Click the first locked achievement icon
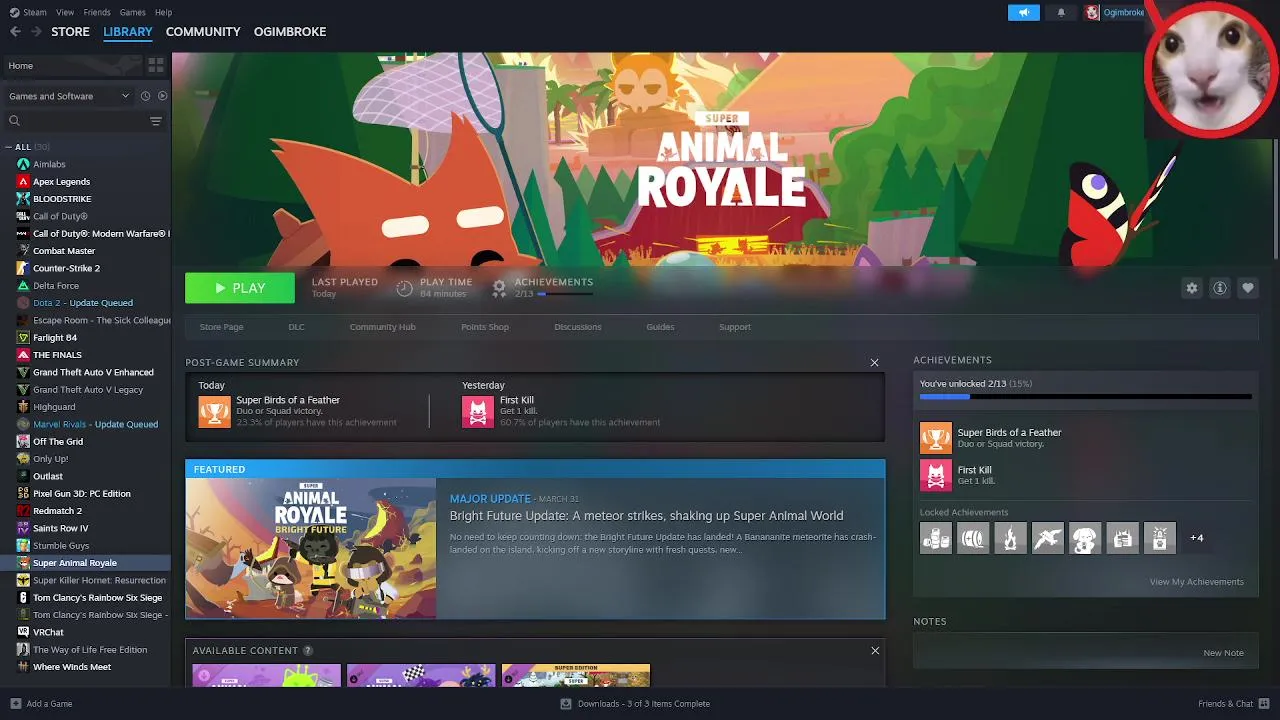The image size is (1280, 720). [x=936, y=538]
